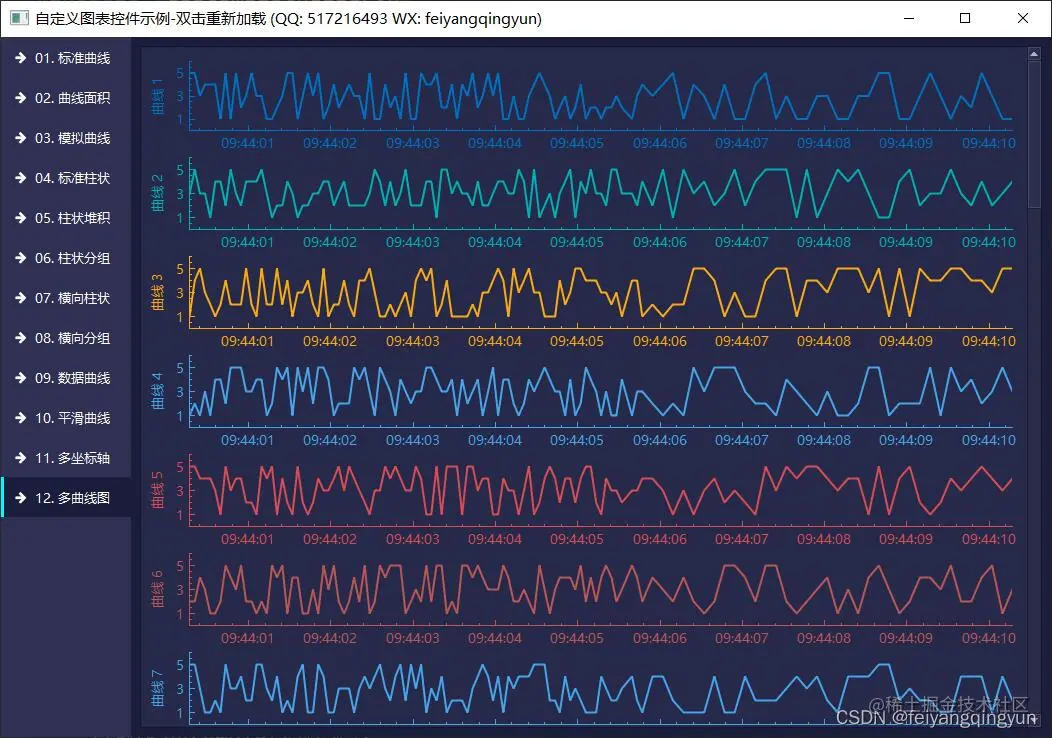Click the arrow icon beside 03. 模拟曲线
The height and width of the screenshot is (738, 1052).
21,138
